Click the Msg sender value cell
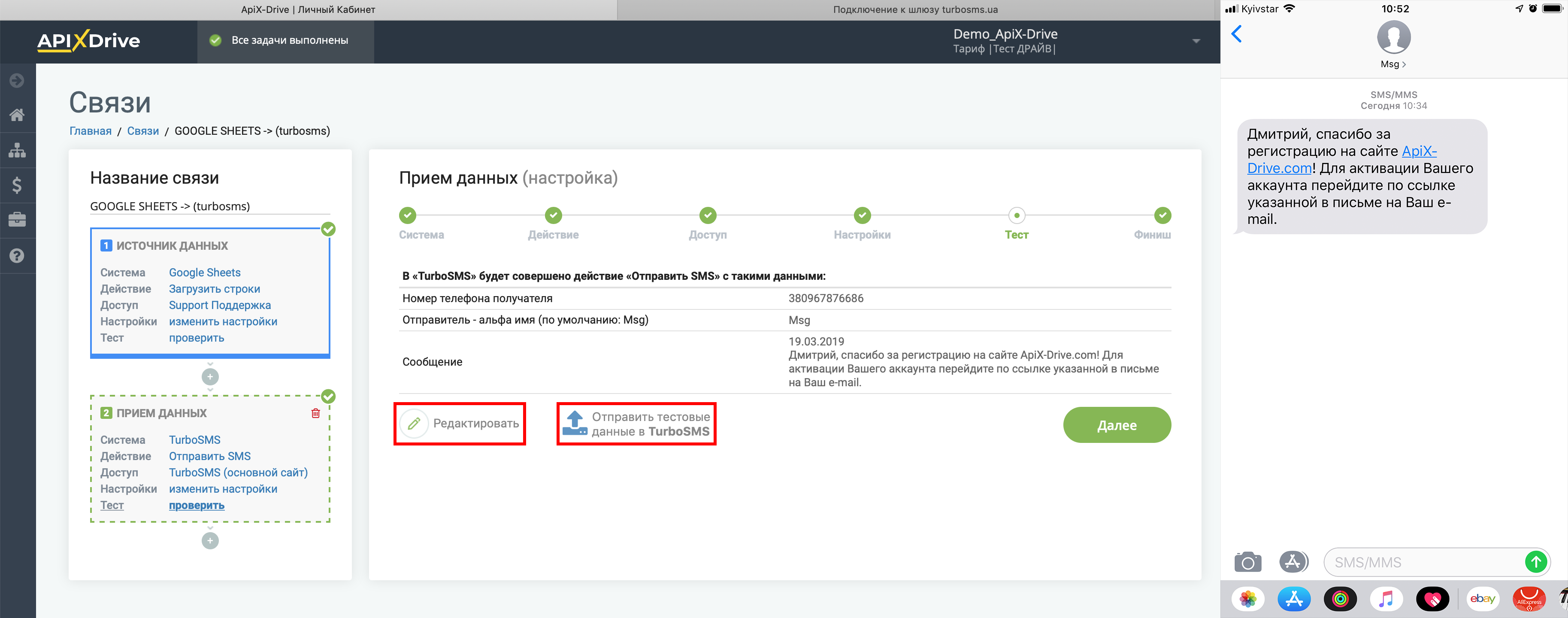The image size is (1568, 618). click(x=799, y=320)
